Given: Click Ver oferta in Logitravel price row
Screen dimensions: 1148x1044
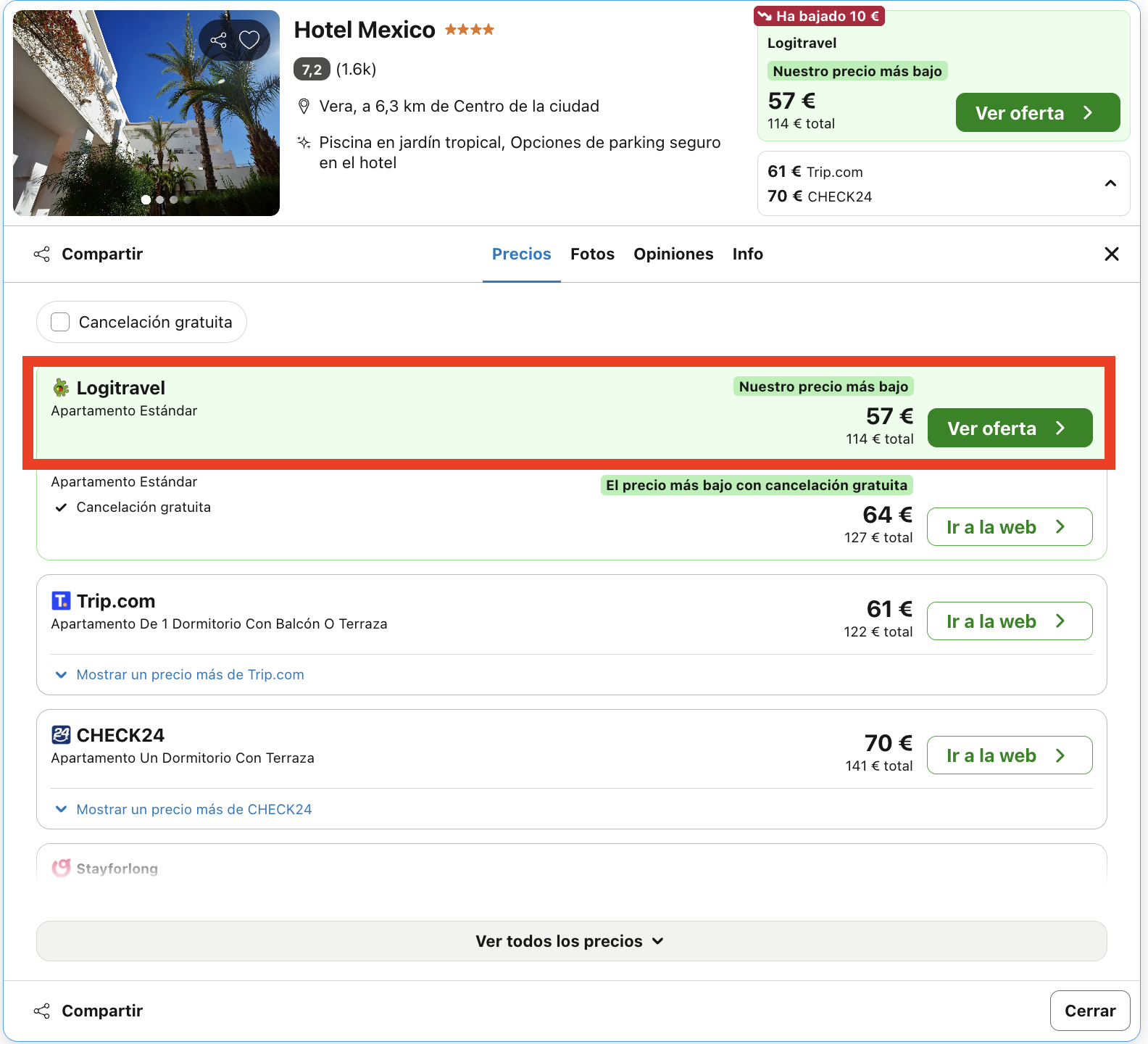Looking at the screenshot, I should coord(1010,428).
